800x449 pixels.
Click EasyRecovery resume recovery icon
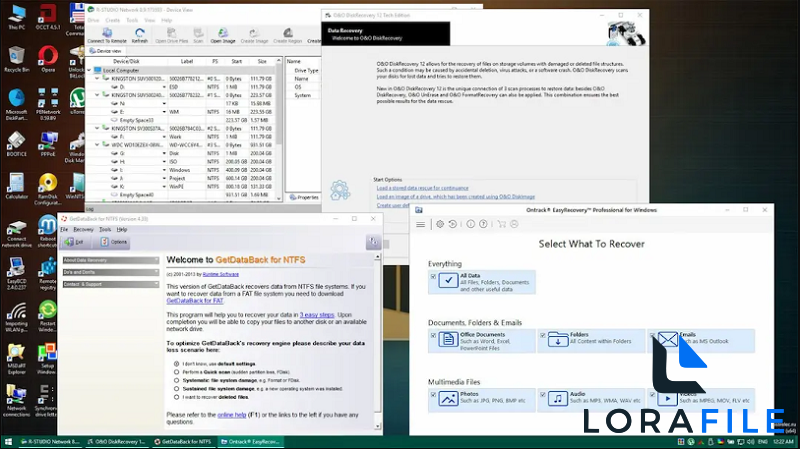click(x=453, y=224)
